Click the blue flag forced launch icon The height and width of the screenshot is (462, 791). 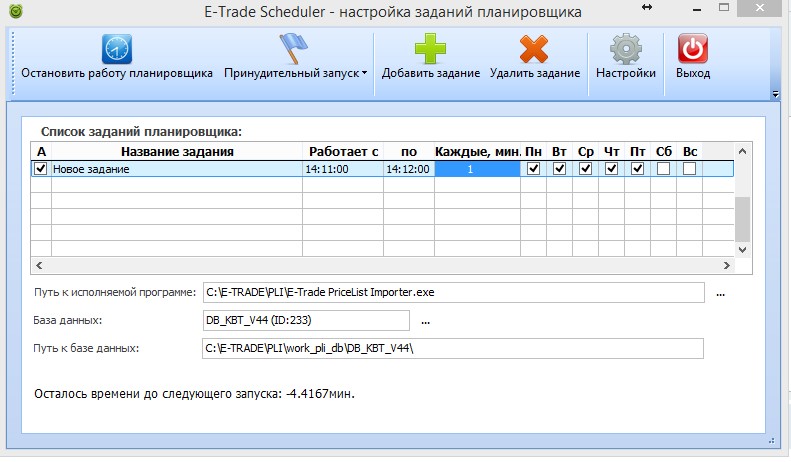coord(294,48)
